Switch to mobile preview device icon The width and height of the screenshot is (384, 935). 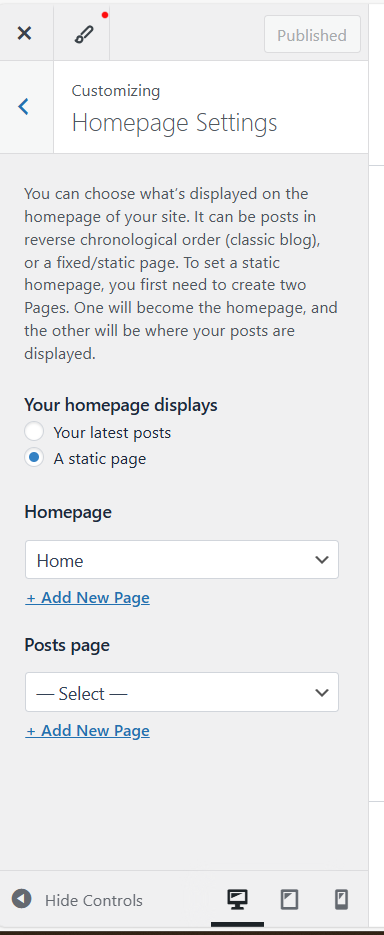341,899
